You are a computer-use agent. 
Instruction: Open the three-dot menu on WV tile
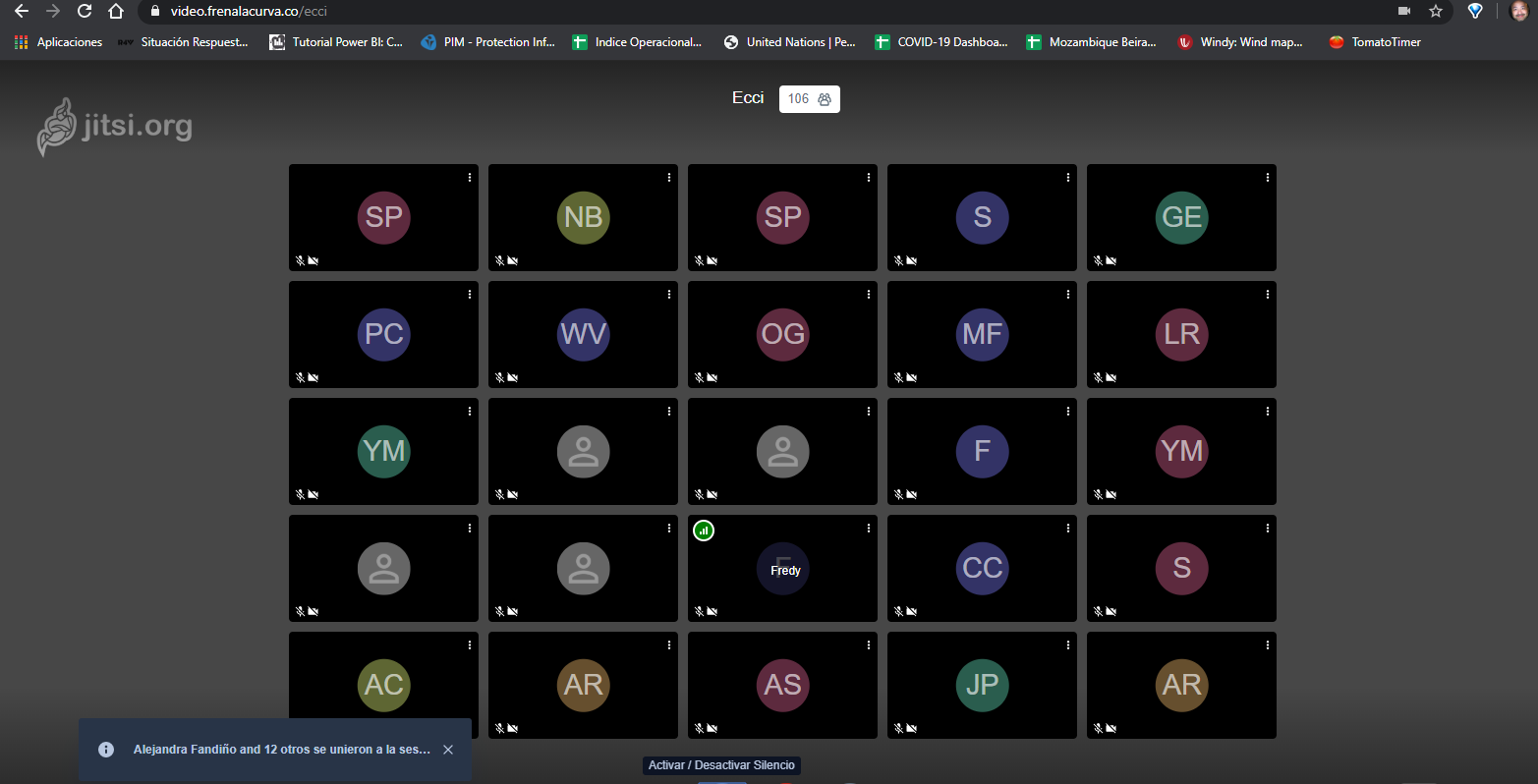(669, 295)
